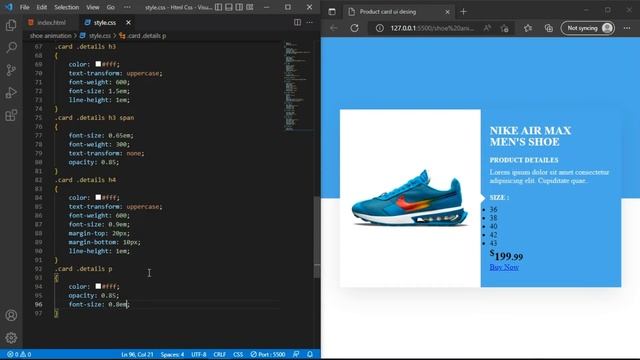Open the Run and Debug view
Image resolution: width=640 pixels, height=360 pixels.
(x=11, y=93)
